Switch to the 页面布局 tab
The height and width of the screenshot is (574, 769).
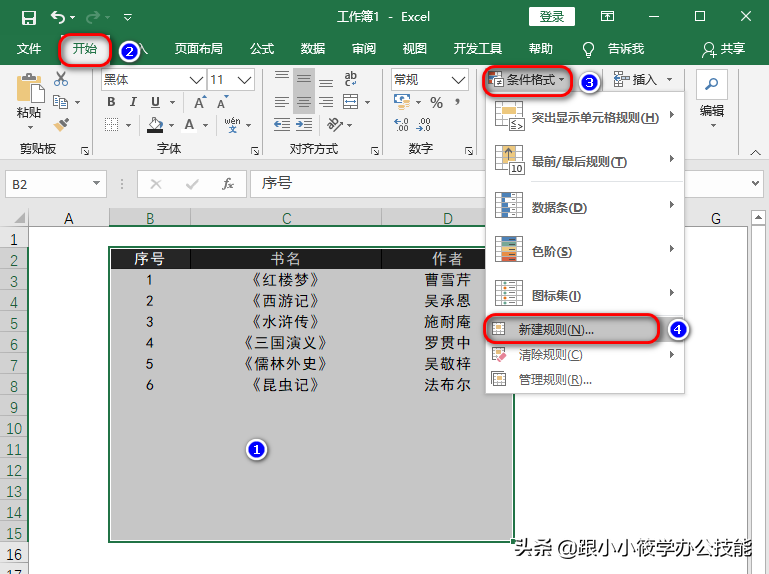pyautogui.click(x=199, y=49)
